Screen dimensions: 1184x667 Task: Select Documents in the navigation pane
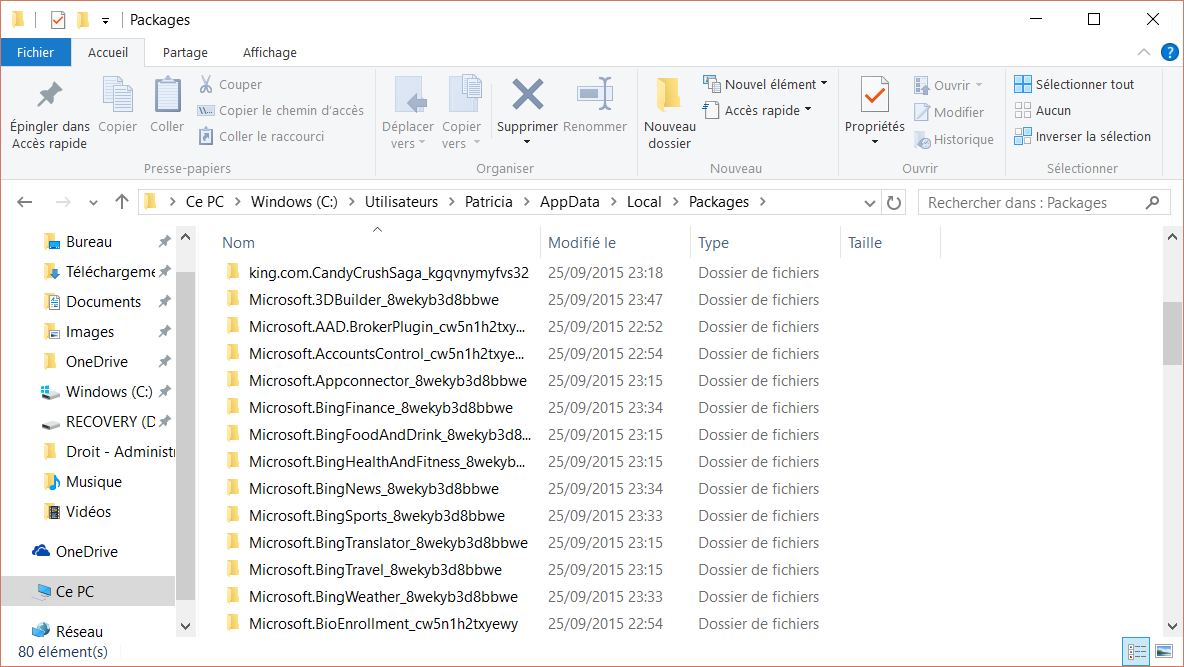pyautogui.click(x=103, y=301)
